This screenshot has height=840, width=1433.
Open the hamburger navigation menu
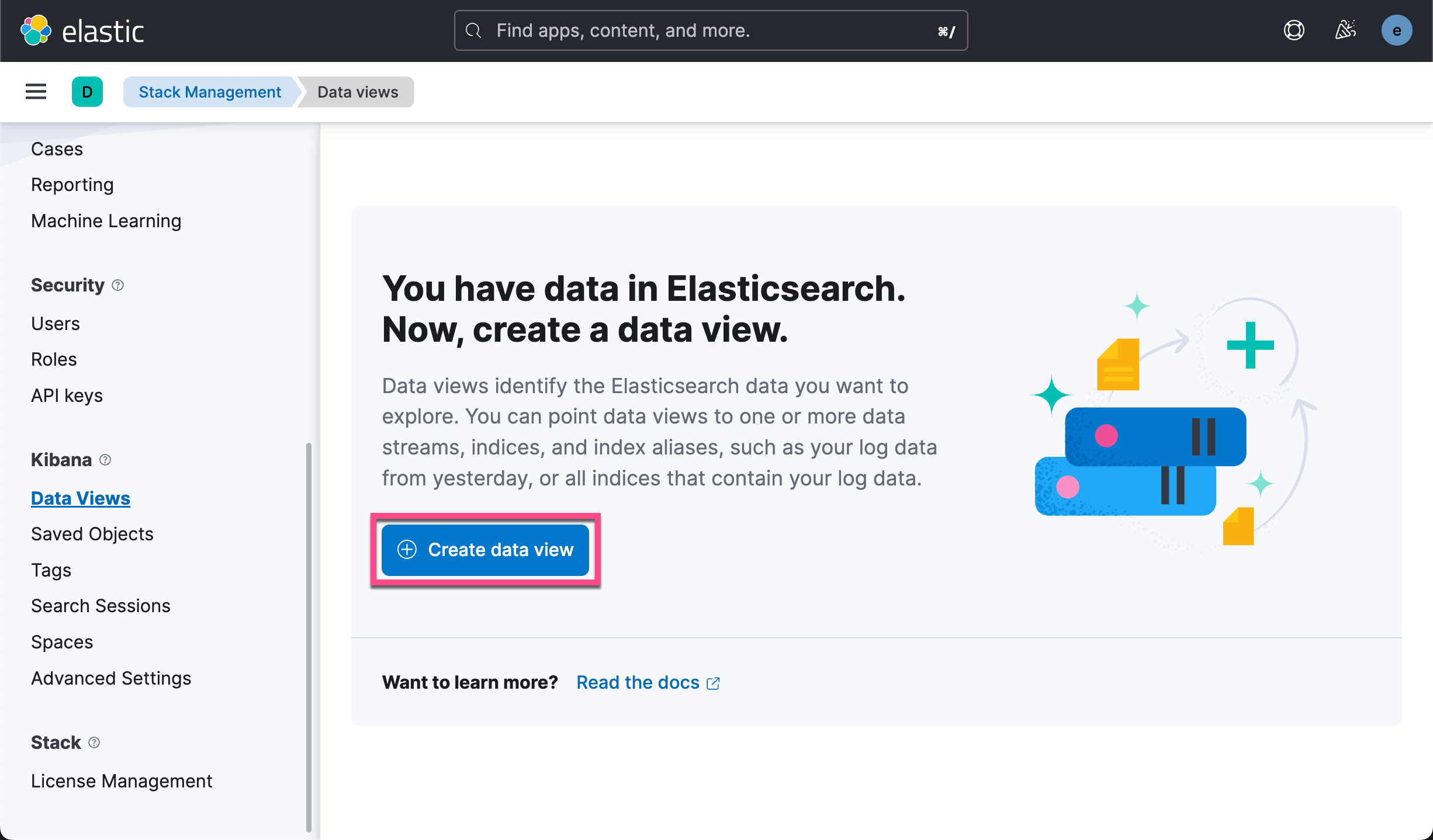(36, 92)
